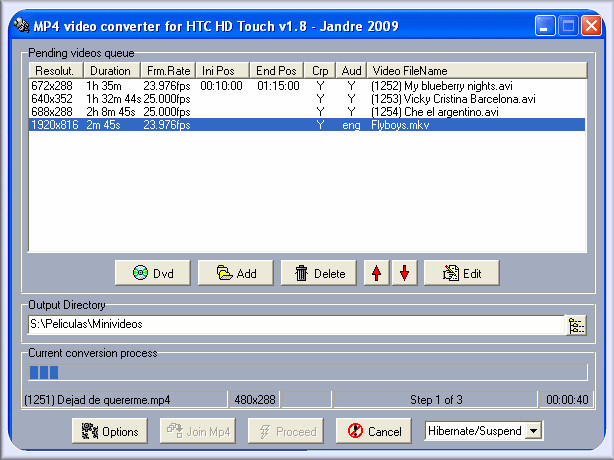Close the converter window
Screen dimensions: 614x460
pyautogui.click(x=591, y=26)
